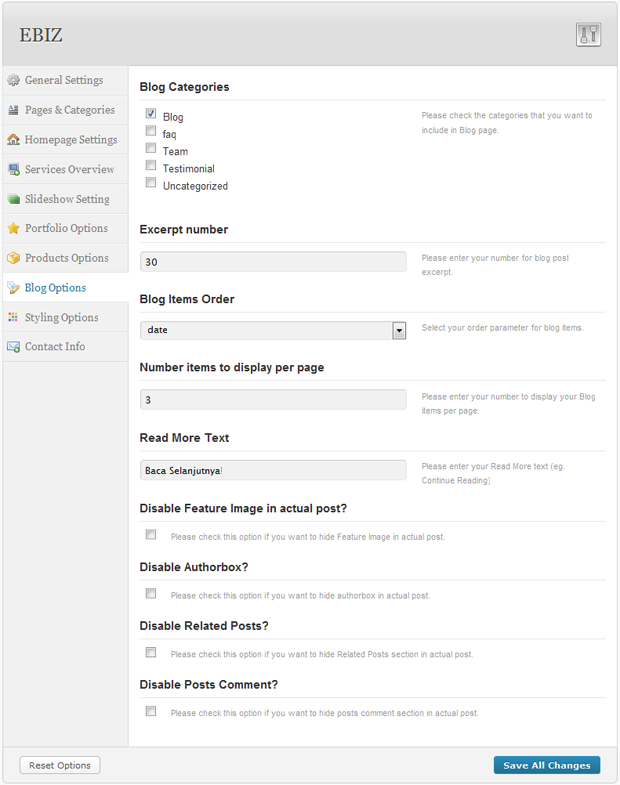This screenshot has width=620, height=785.
Task: Enable the Testimonial category checkbox
Action: [x=151, y=166]
